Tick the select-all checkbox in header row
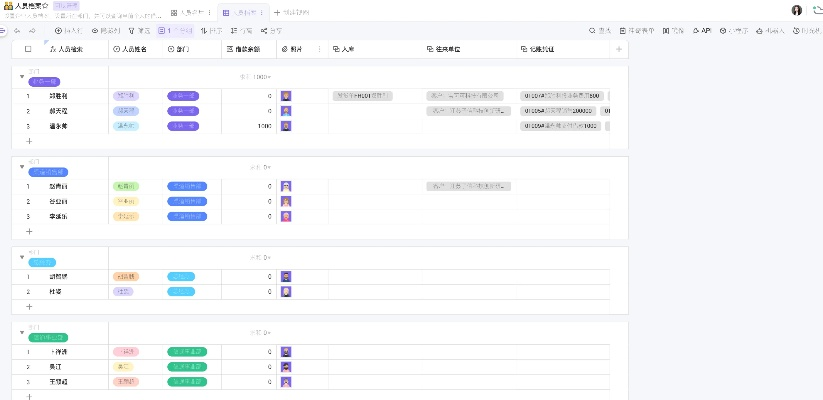The height and width of the screenshot is (400, 823). pos(28,49)
